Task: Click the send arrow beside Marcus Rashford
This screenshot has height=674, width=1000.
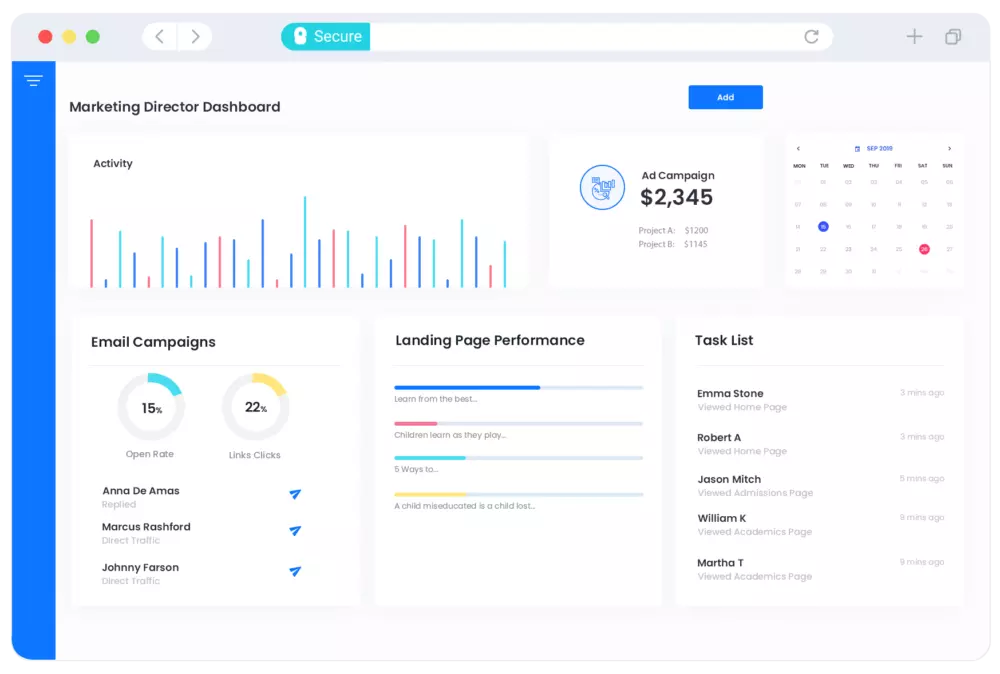Action: [x=295, y=531]
